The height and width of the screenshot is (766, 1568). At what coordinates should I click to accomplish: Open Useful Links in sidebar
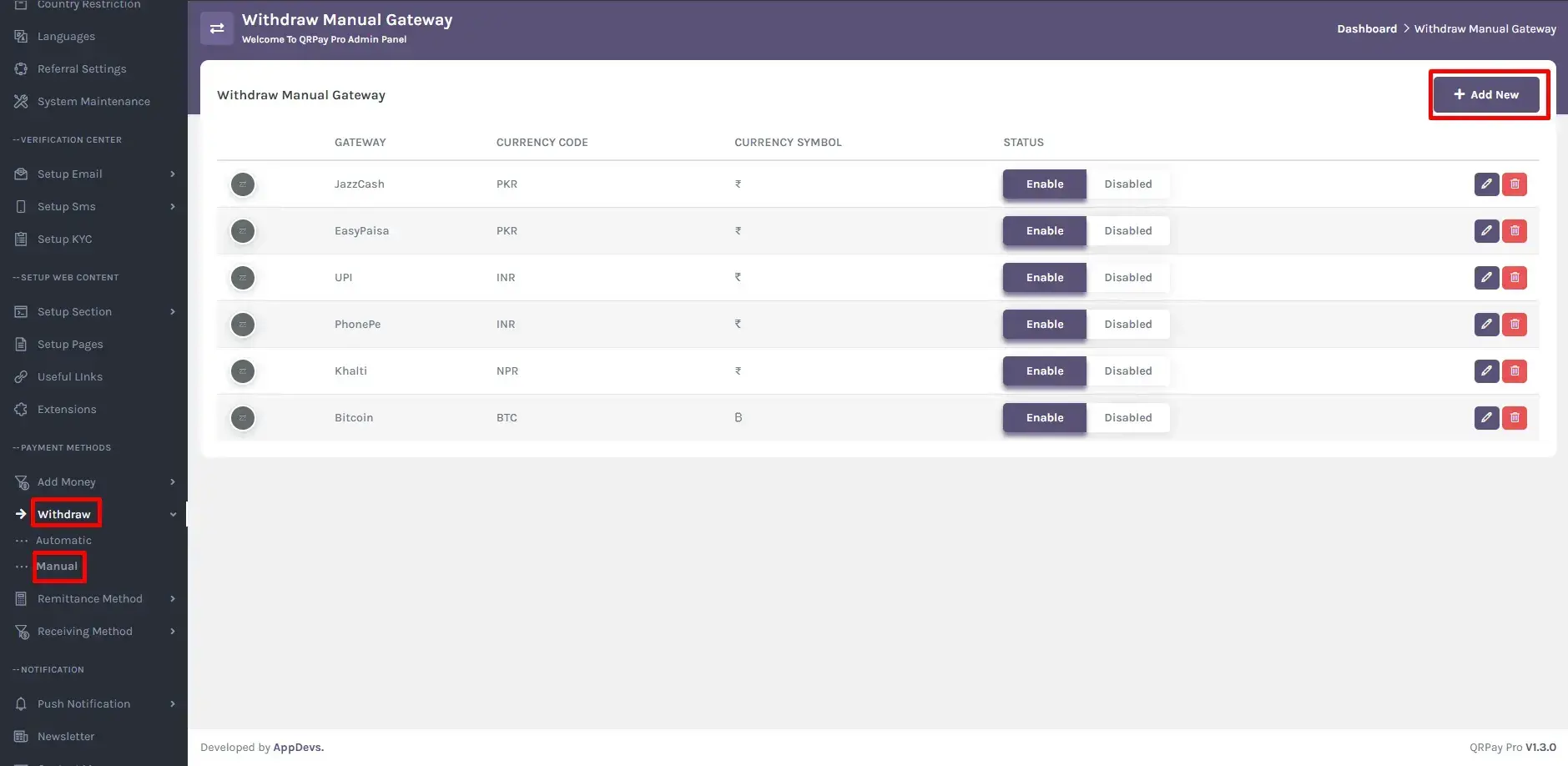coord(70,376)
